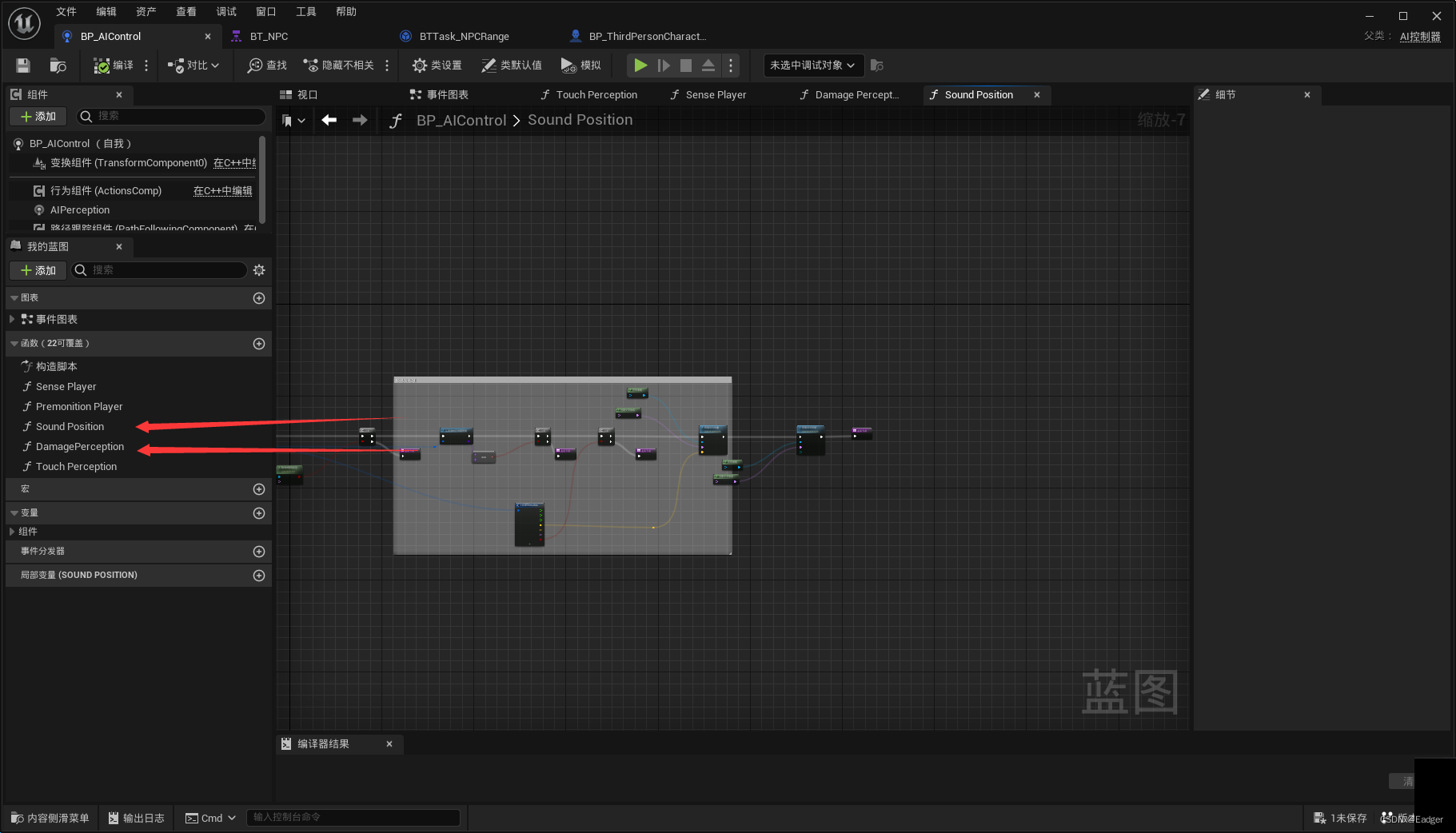Viewport: 1456px width, 833px height.
Task: Collapse the 函数（22可覆盖）section
Action: (14, 343)
